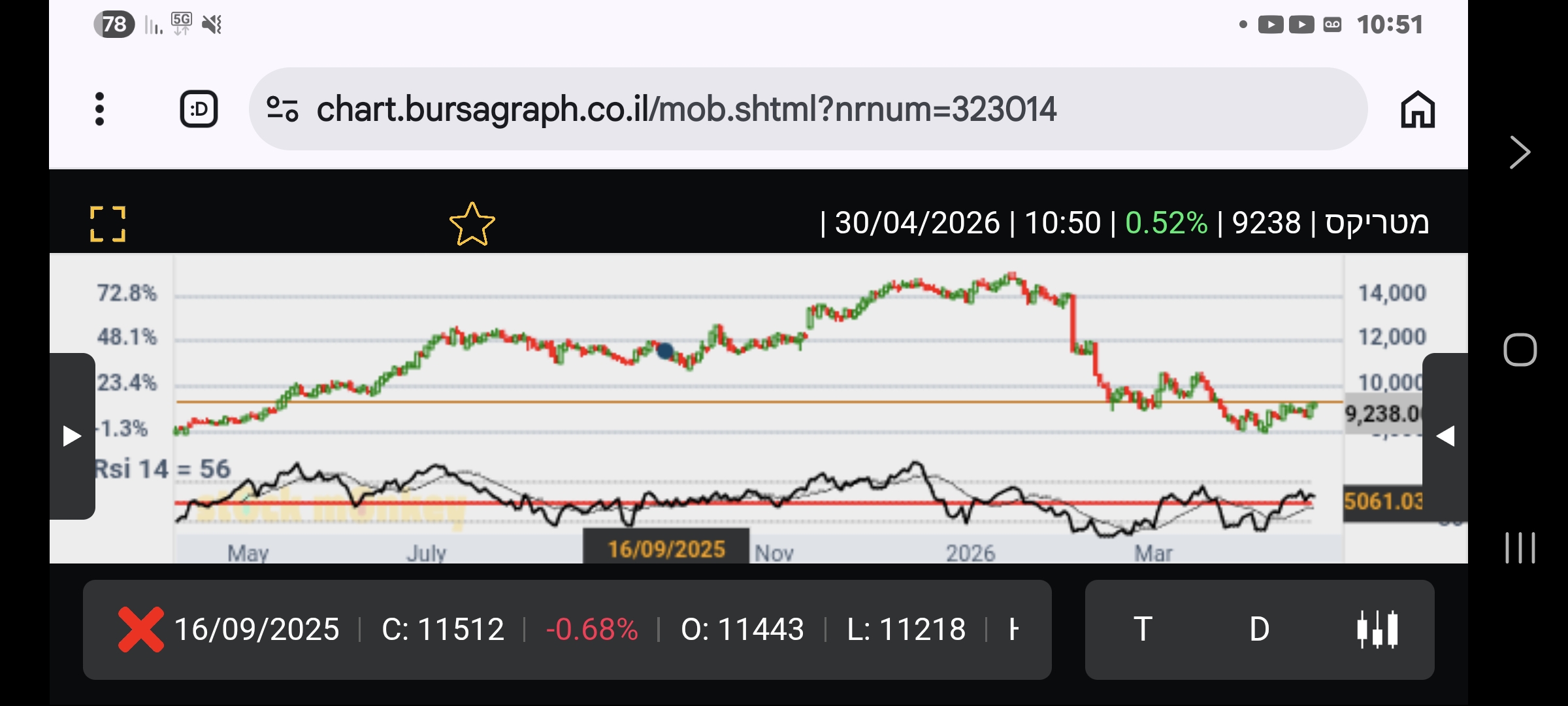Open Android recent apps button

(x=1520, y=548)
